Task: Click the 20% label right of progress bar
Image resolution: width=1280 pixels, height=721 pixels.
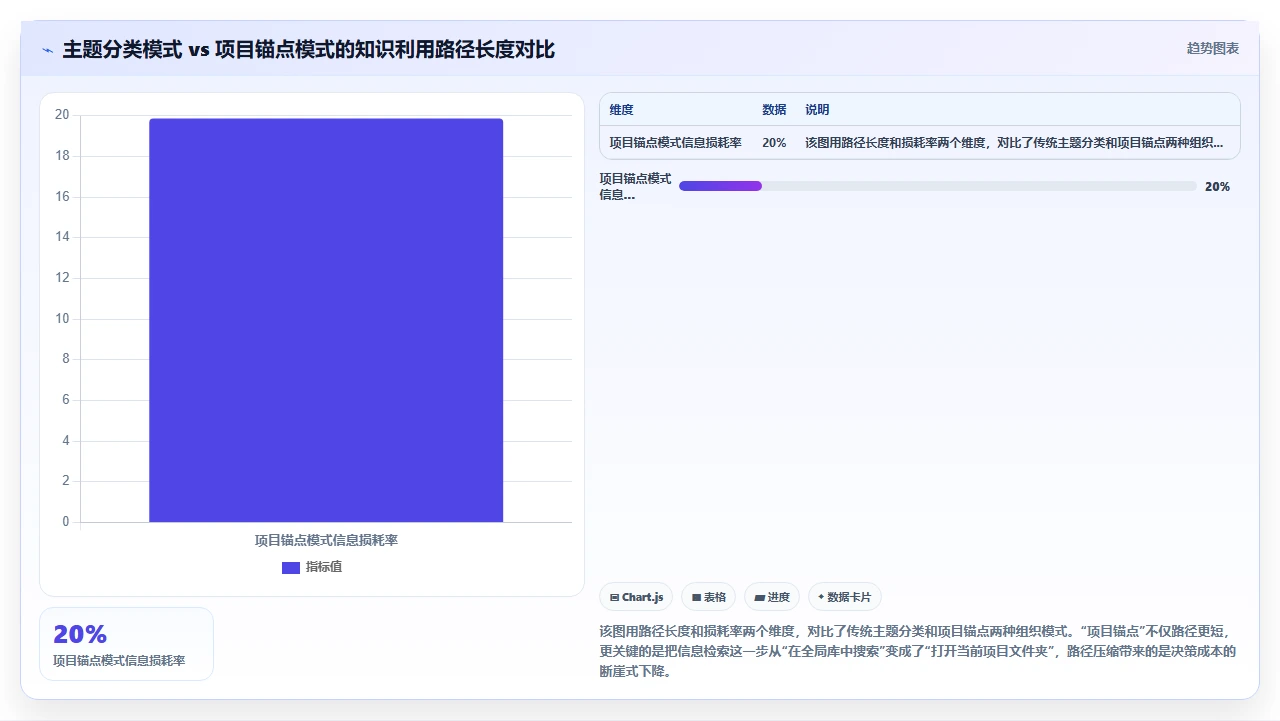Action: click(1217, 187)
